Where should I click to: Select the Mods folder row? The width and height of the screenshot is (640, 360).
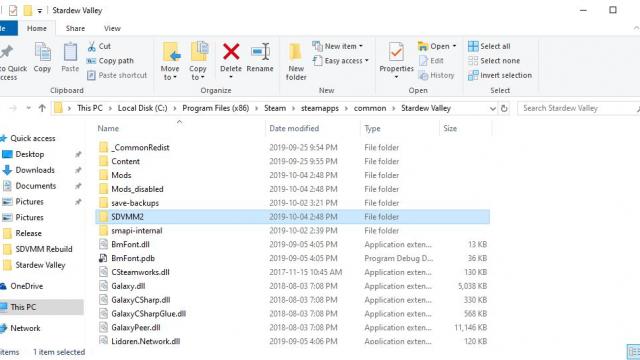pyautogui.click(x=292, y=176)
